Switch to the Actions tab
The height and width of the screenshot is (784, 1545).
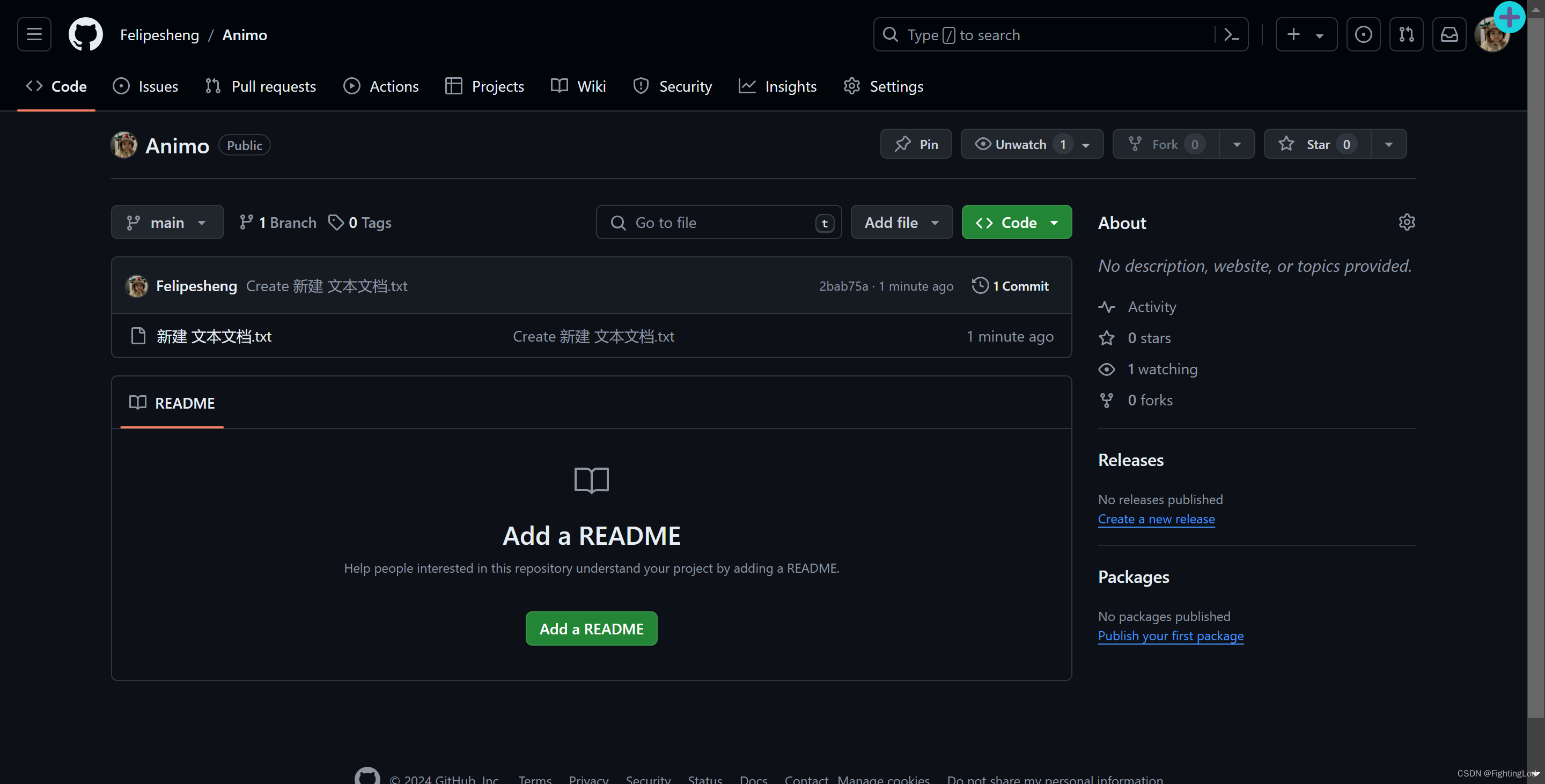coord(381,86)
